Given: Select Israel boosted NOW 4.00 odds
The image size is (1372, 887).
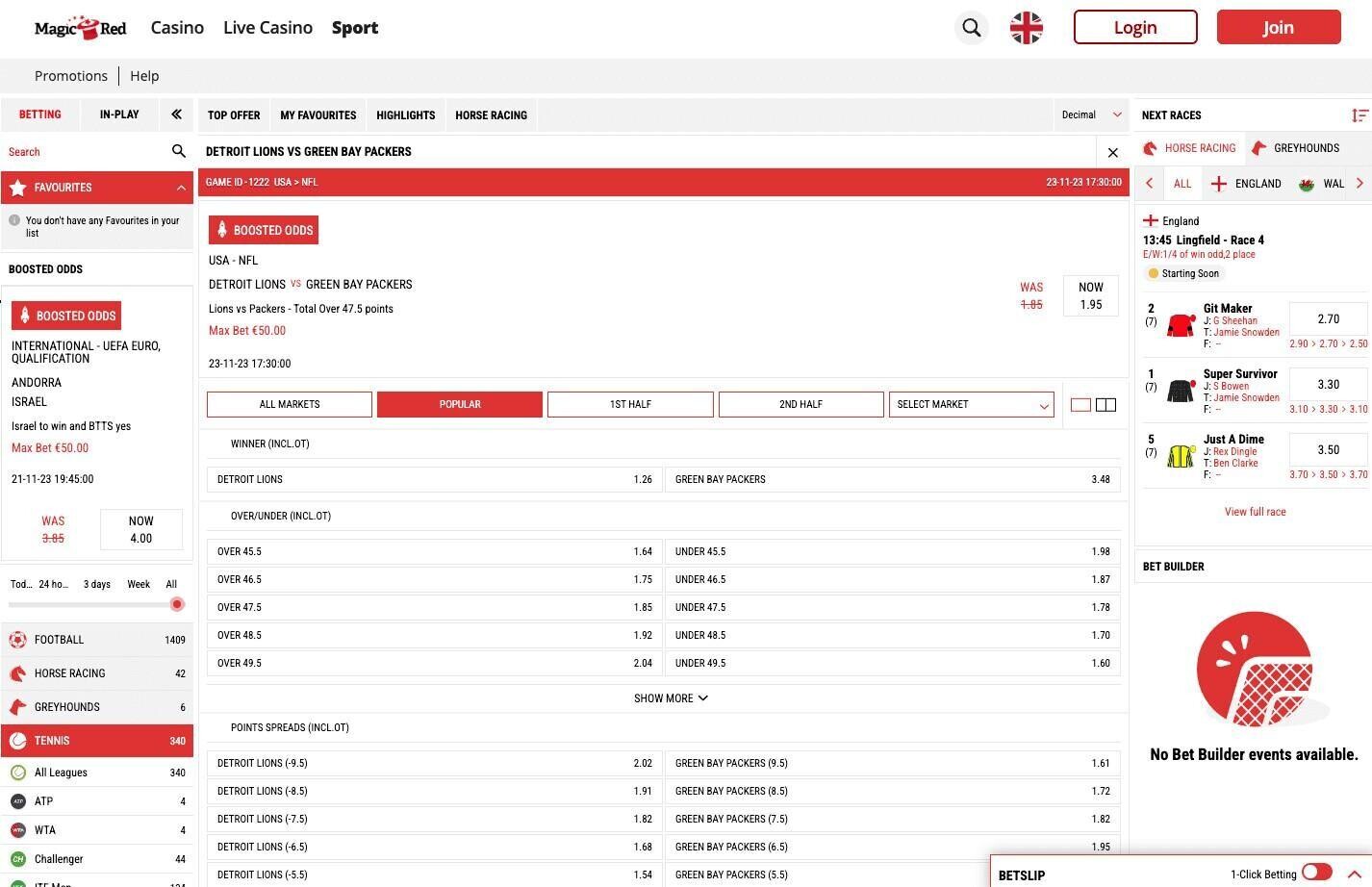Looking at the screenshot, I should coord(141,530).
